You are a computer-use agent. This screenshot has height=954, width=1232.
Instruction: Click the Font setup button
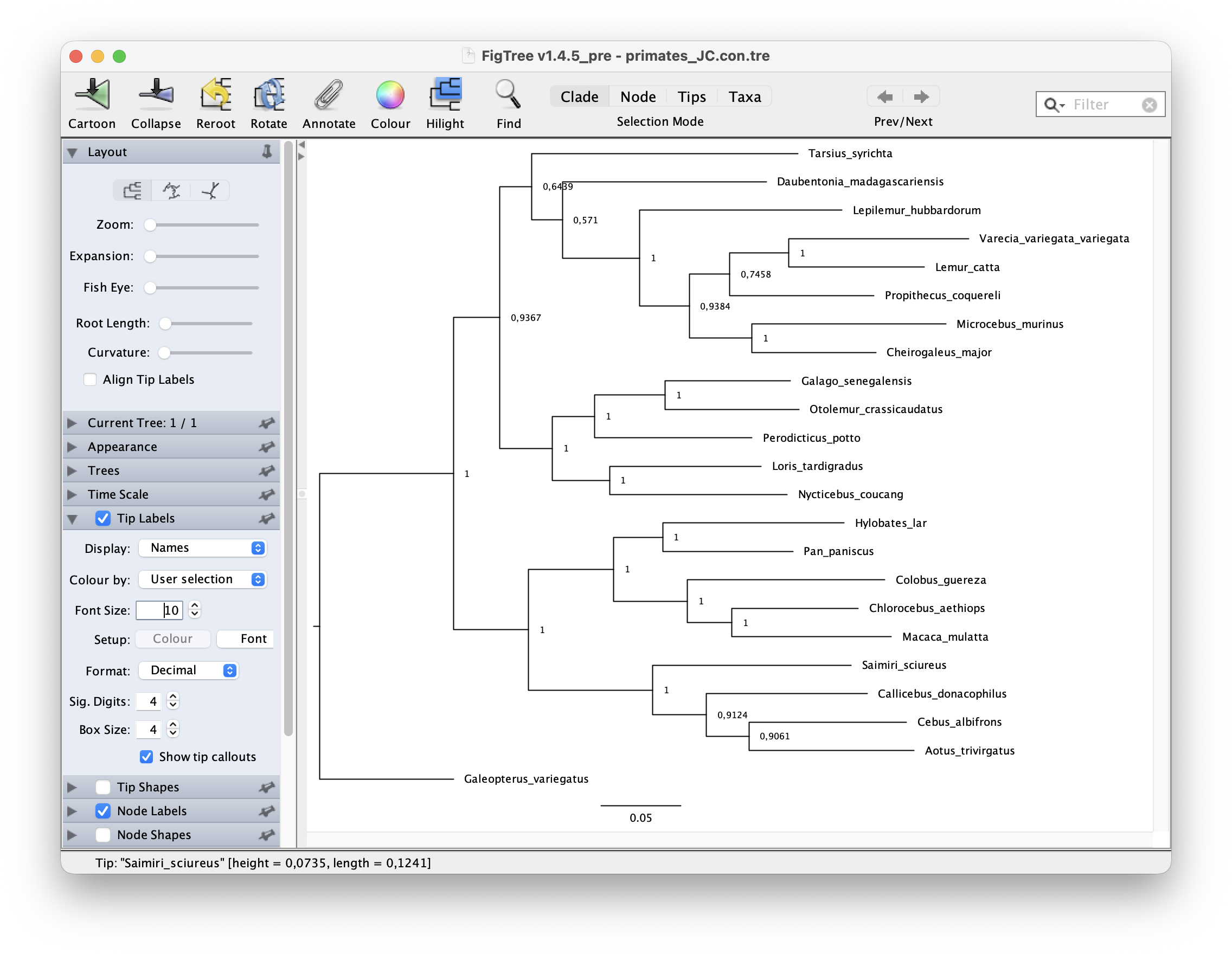pyautogui.click(x=247, y=639)
